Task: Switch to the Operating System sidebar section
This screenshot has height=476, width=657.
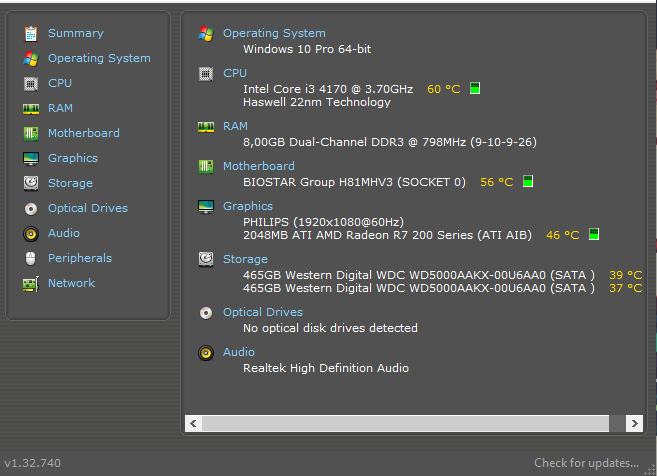Action: click(99, 58)
